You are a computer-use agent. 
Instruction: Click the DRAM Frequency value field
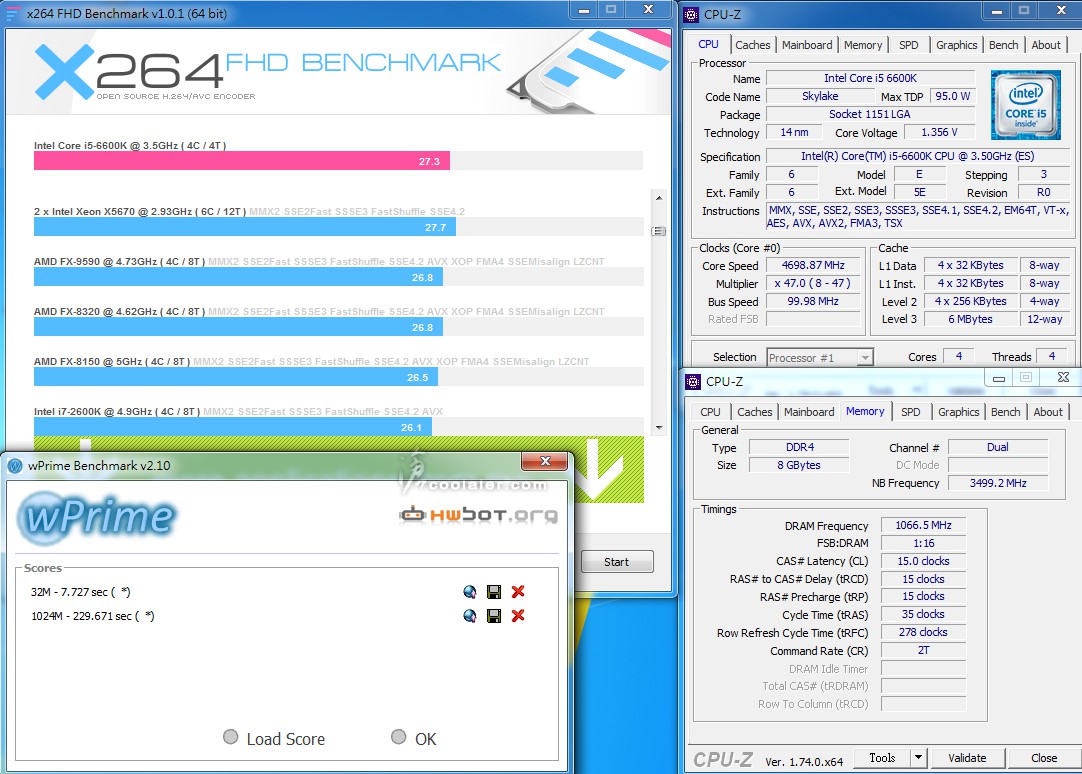(x=923, y=526)
